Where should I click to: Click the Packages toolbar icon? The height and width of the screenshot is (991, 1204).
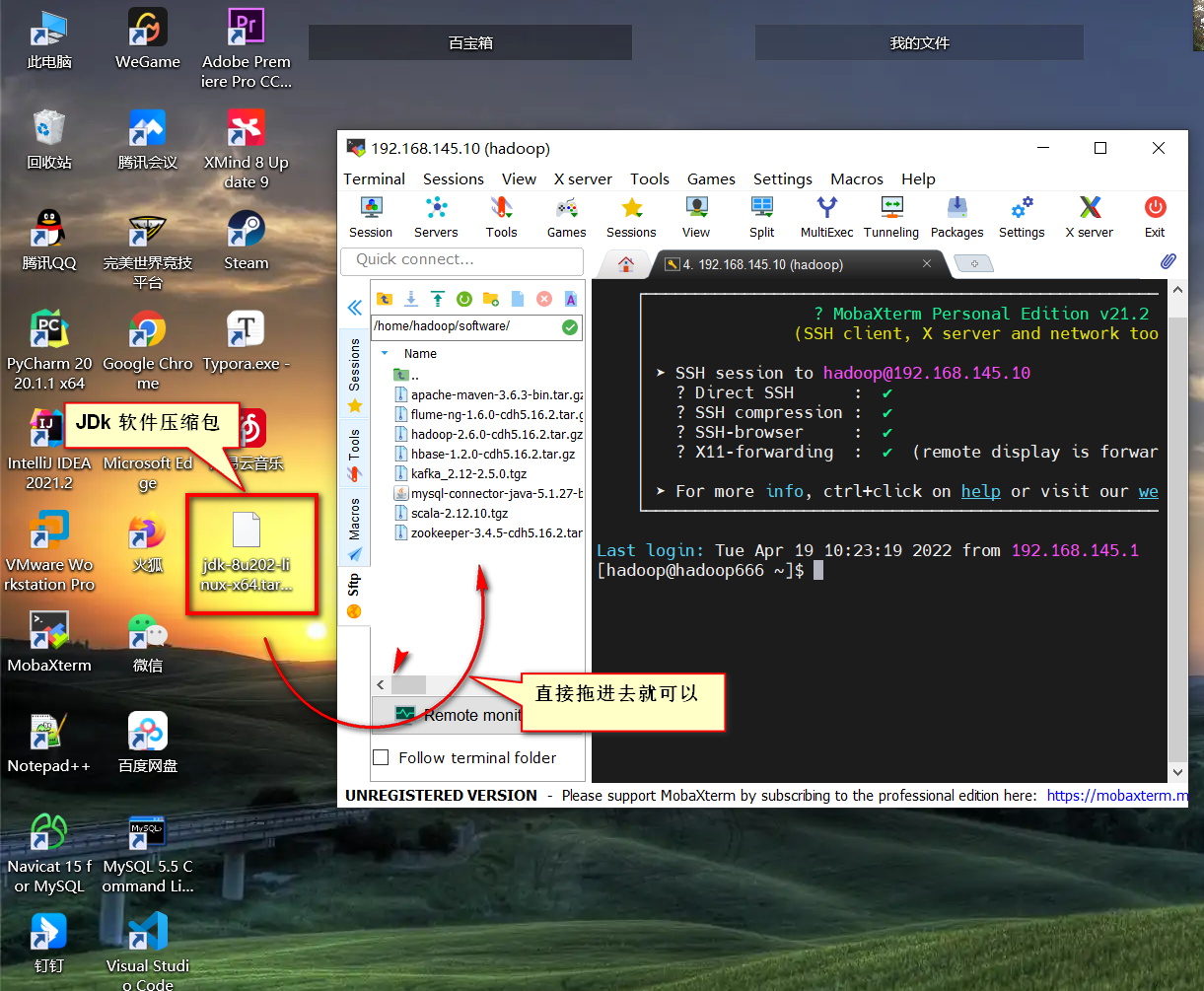click(x=956, y=217)
